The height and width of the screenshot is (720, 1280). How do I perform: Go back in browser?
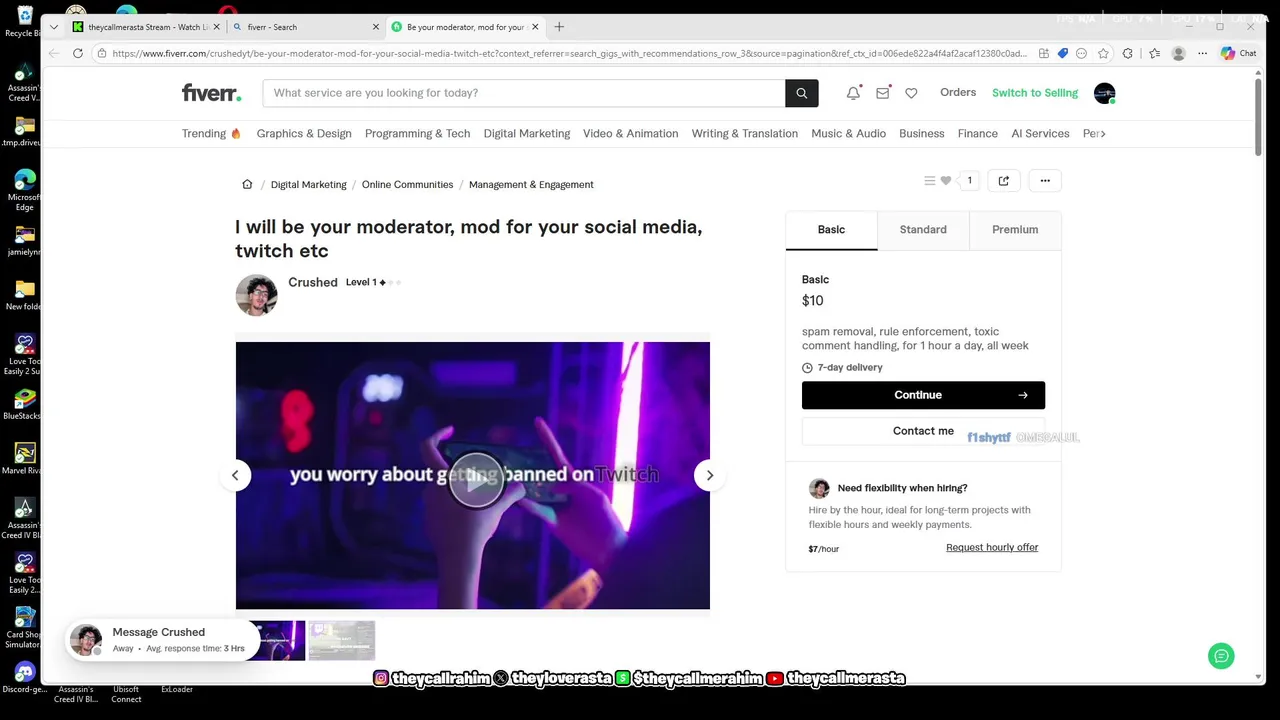(x=53, y=53)
